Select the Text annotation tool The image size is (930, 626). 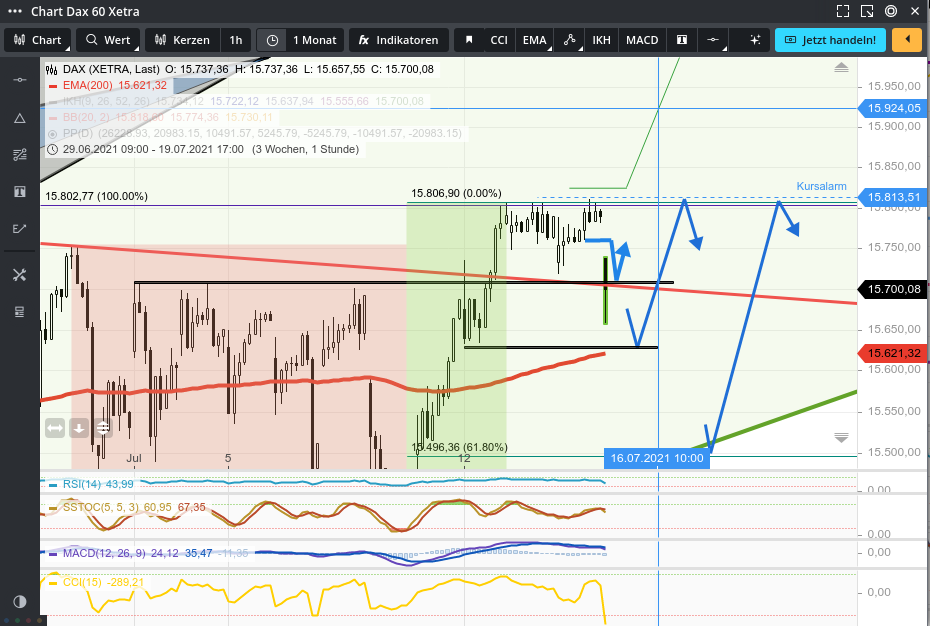click(19, 190)
